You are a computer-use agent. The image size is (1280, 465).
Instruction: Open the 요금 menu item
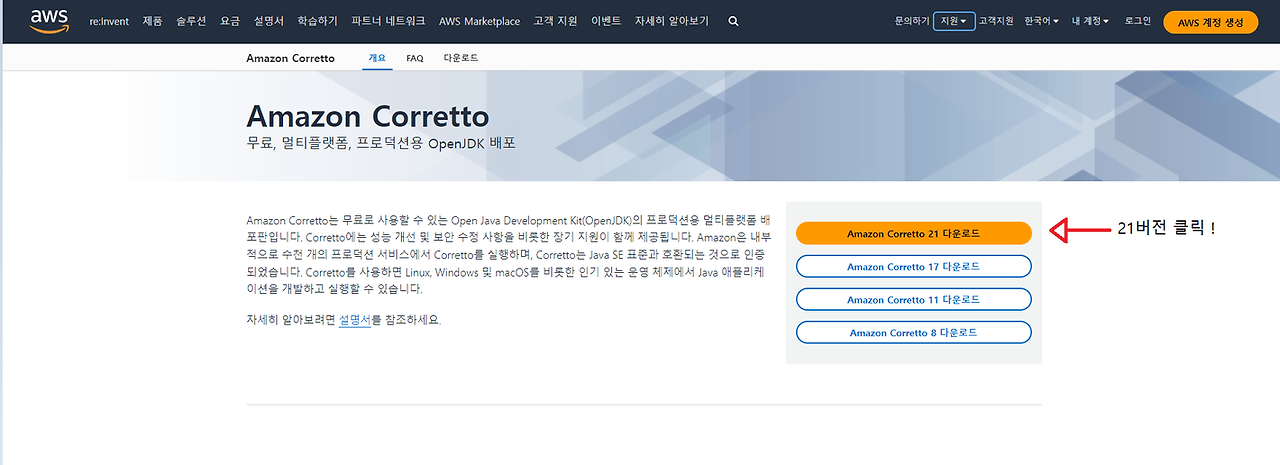point(231,21)
